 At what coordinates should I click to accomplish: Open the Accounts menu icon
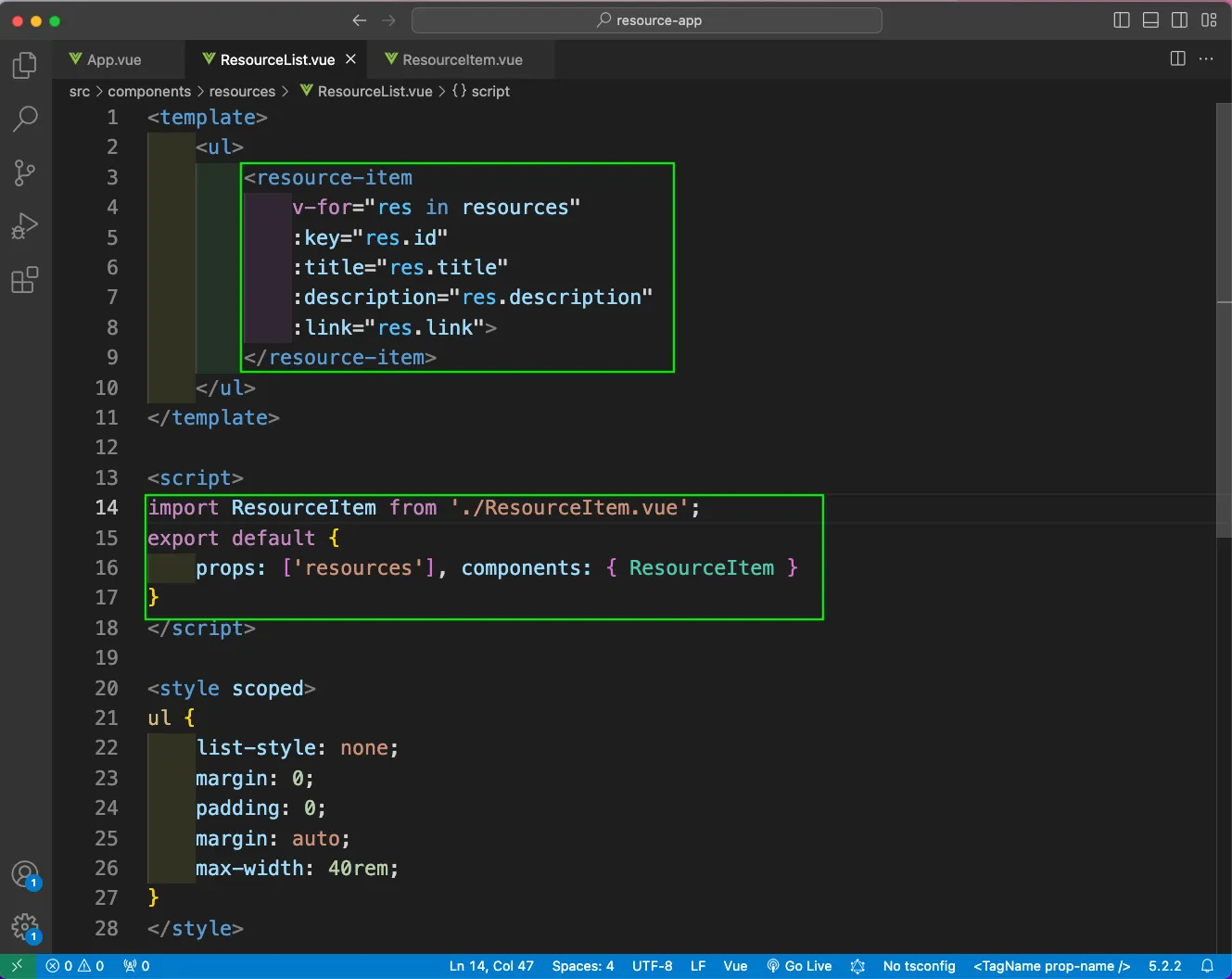[x=25, y=874]
